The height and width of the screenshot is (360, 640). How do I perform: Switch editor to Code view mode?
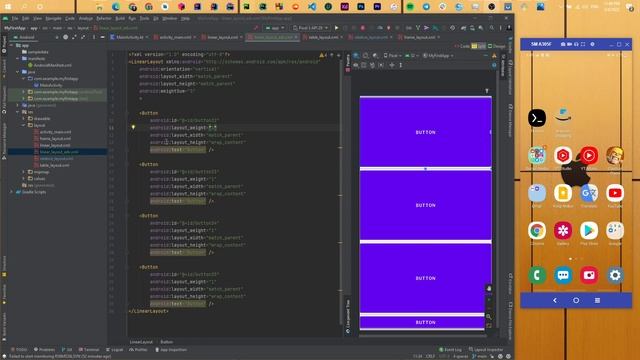point(462,46)
